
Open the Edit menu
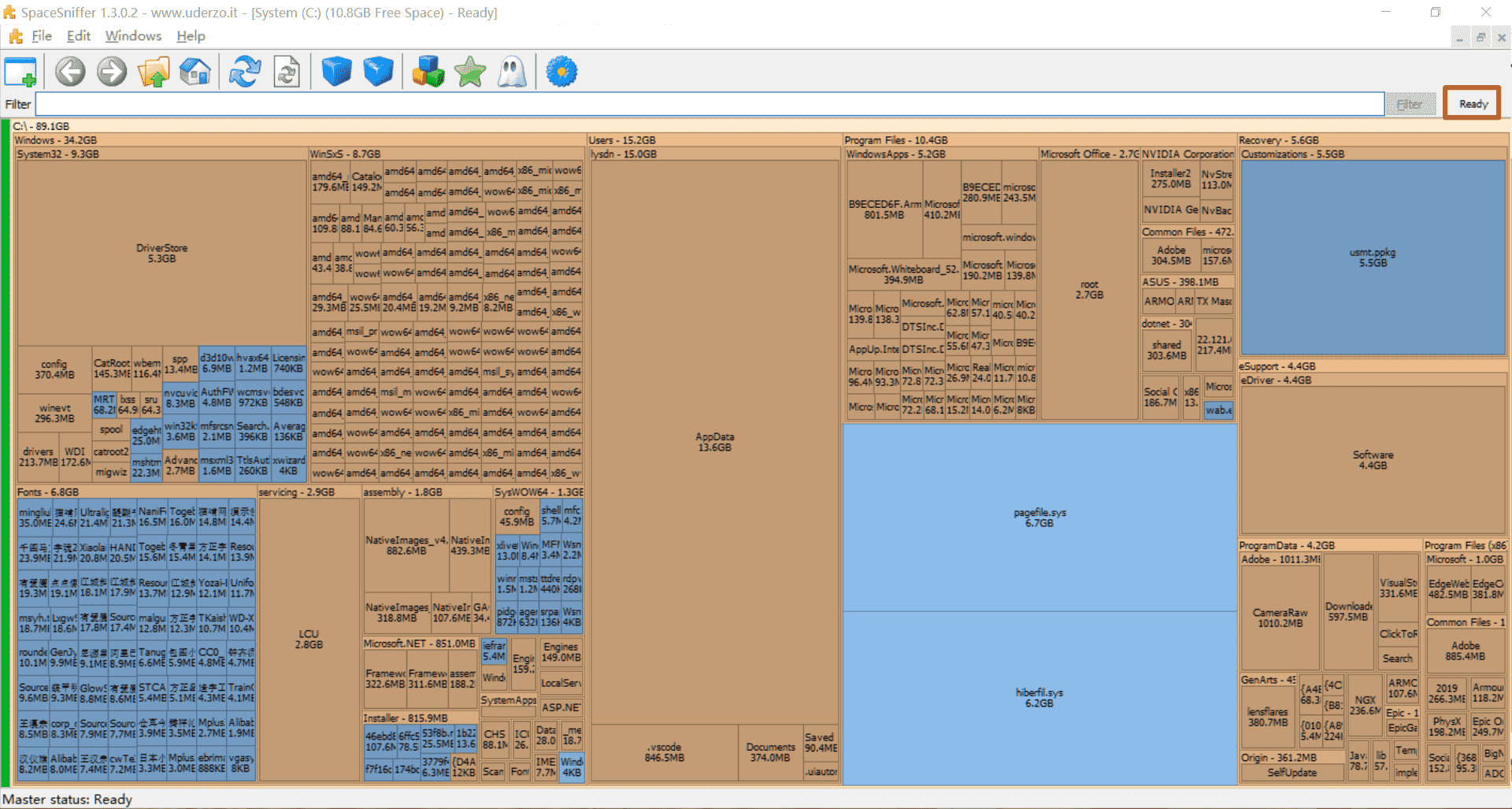click(x=79, y=36)
